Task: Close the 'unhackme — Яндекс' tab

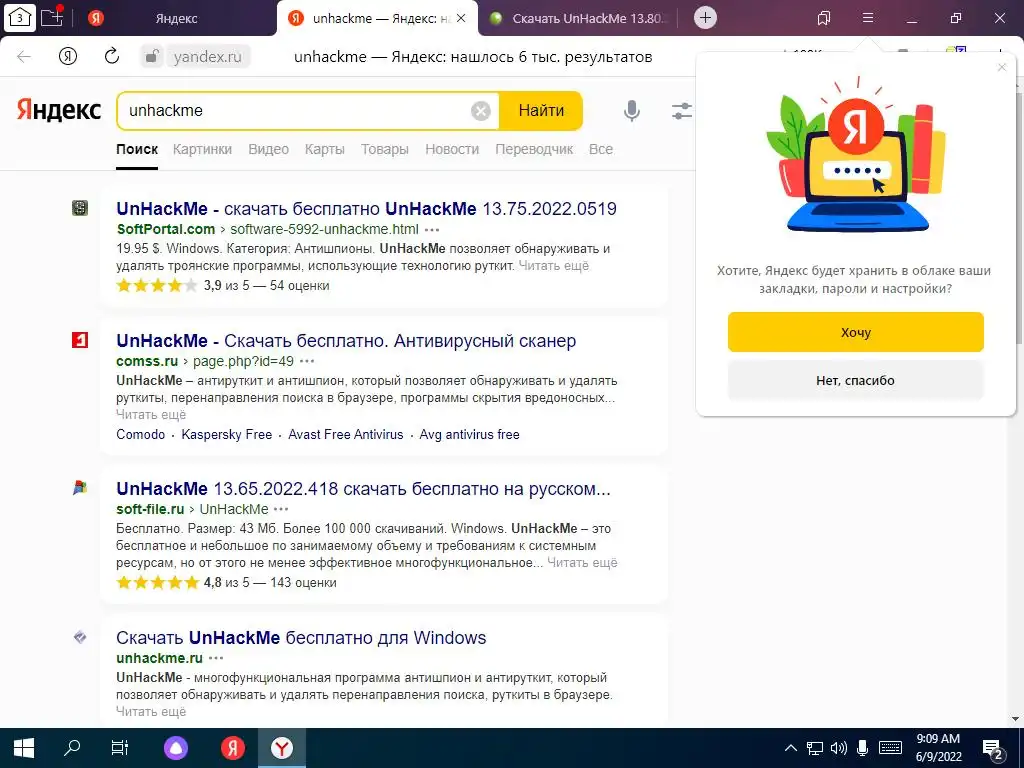Action: pyautogui.click(x=461, y=18)
